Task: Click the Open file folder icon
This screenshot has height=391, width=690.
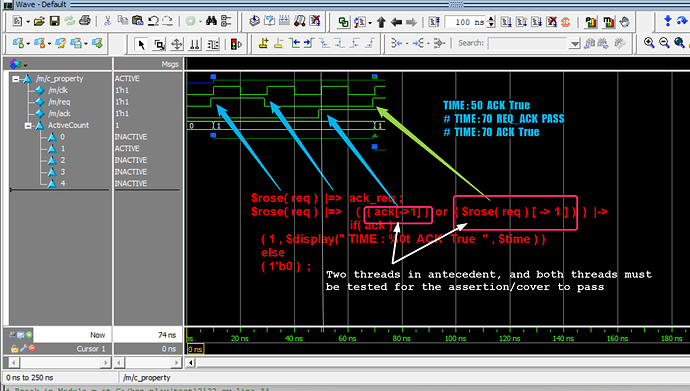Action: click(39, 21)
